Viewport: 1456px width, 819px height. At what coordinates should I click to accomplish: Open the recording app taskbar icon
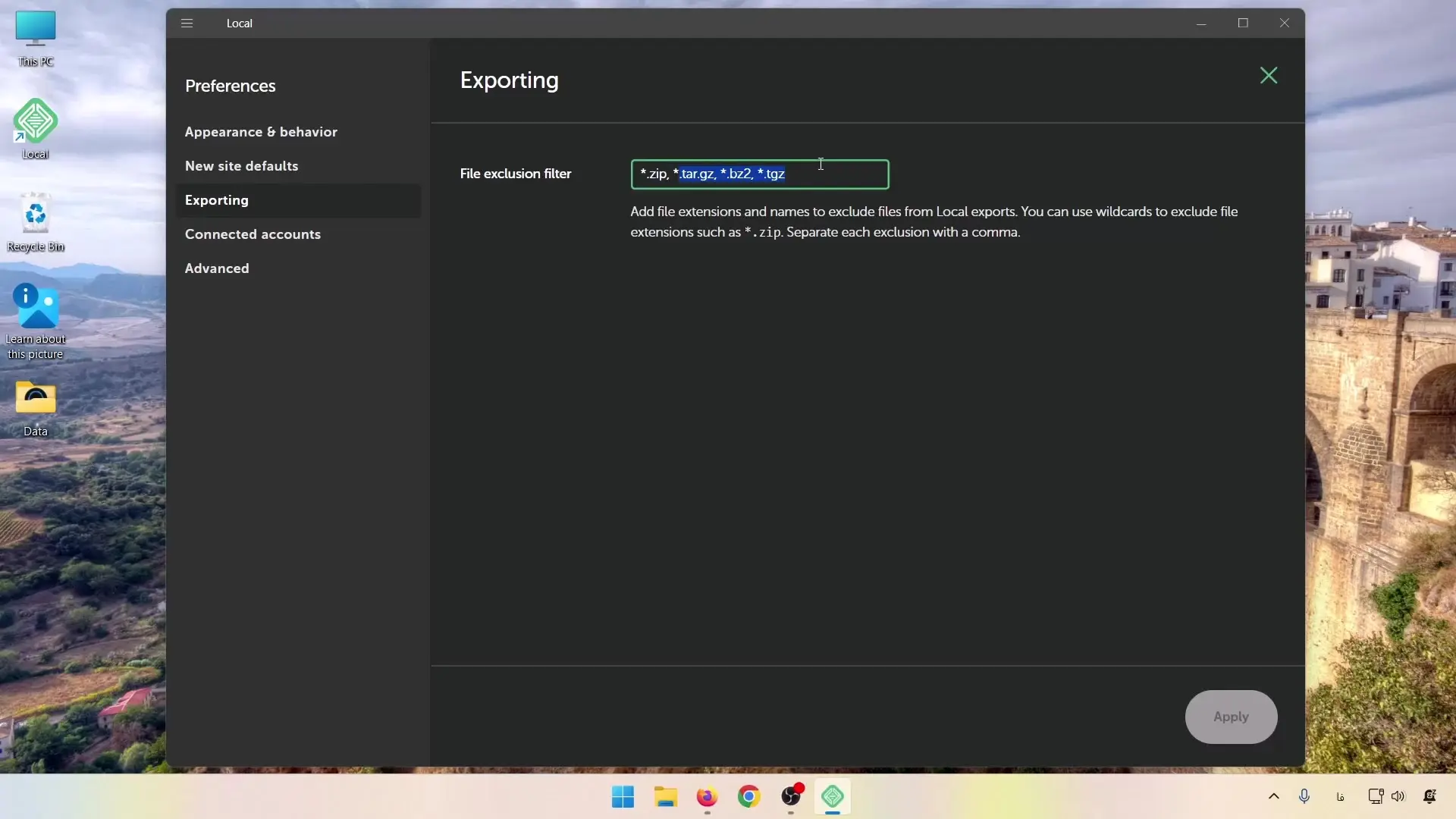791,796
